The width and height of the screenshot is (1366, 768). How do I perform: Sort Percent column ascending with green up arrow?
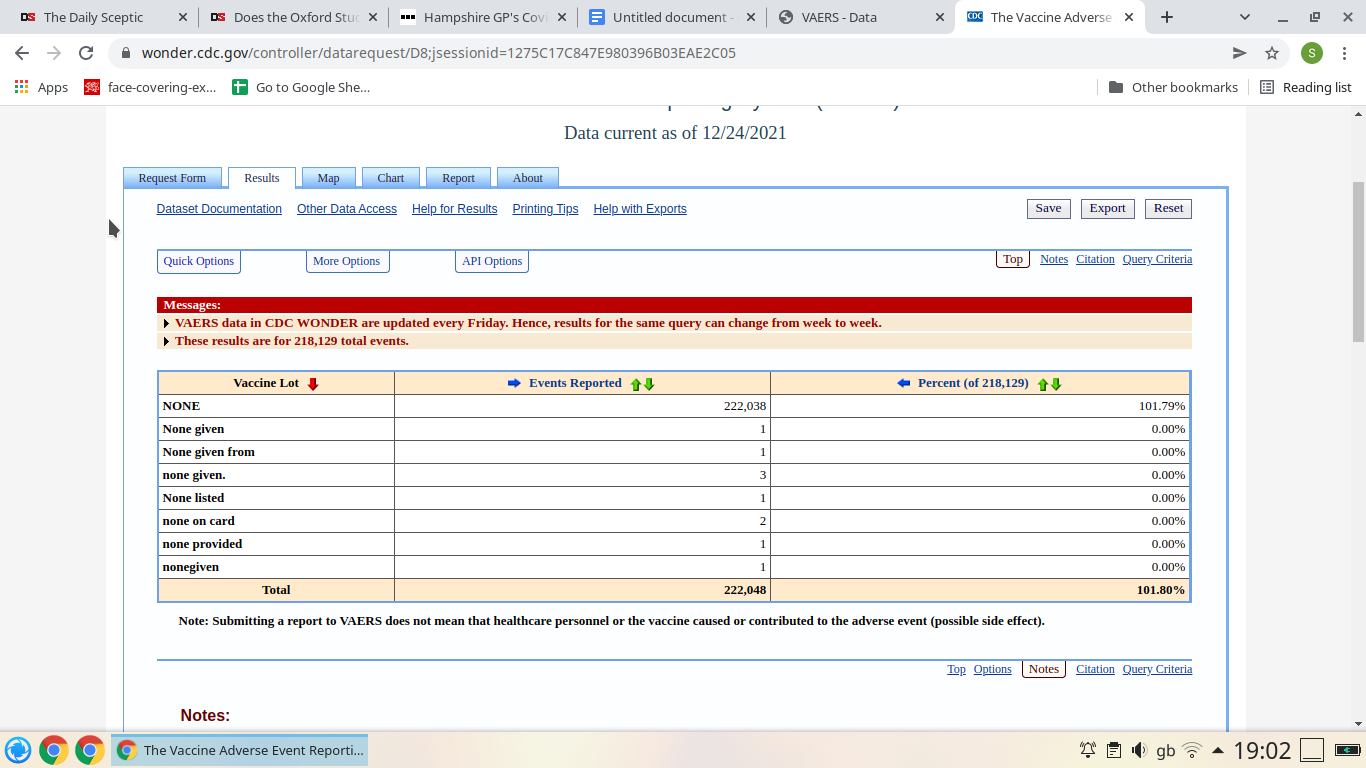coord(1043,384)
